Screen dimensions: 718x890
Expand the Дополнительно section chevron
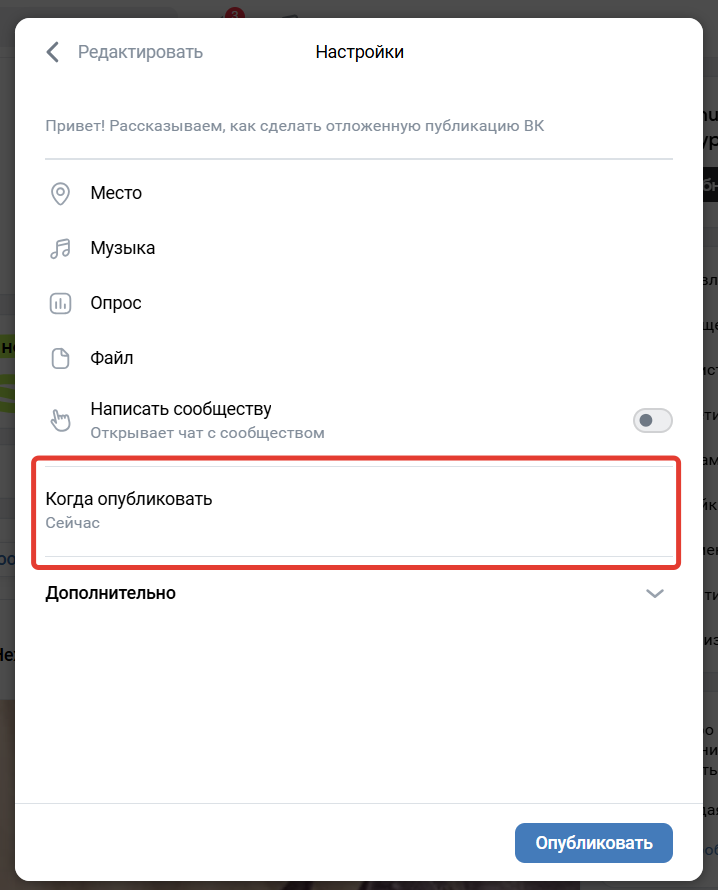pos(655,594)
